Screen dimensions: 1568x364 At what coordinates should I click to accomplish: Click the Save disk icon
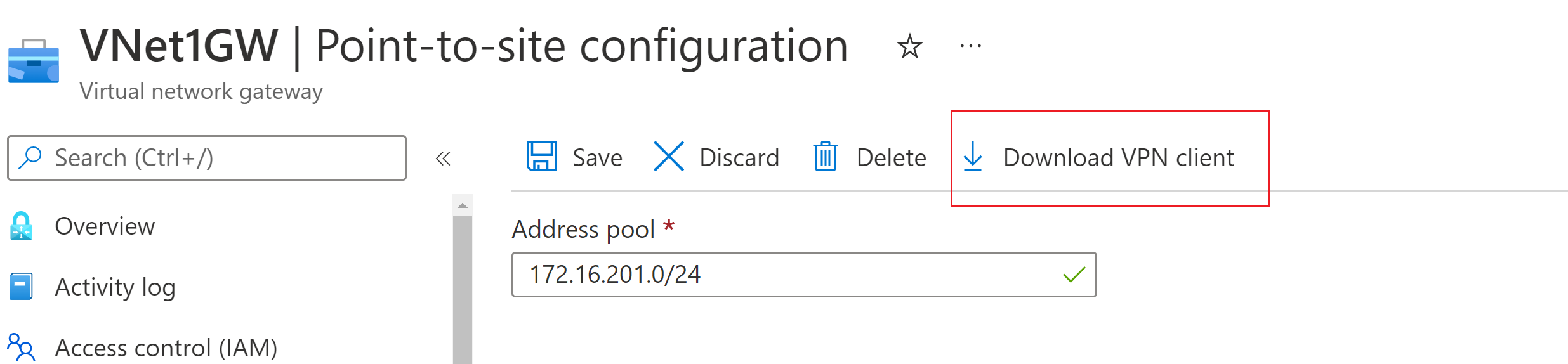[x=541, y=157]
